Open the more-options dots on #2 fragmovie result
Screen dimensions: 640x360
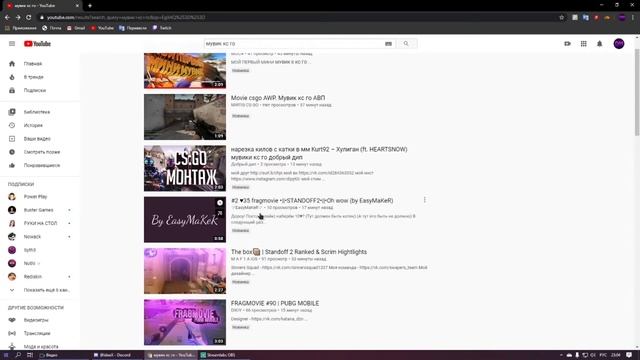[424, 200]
